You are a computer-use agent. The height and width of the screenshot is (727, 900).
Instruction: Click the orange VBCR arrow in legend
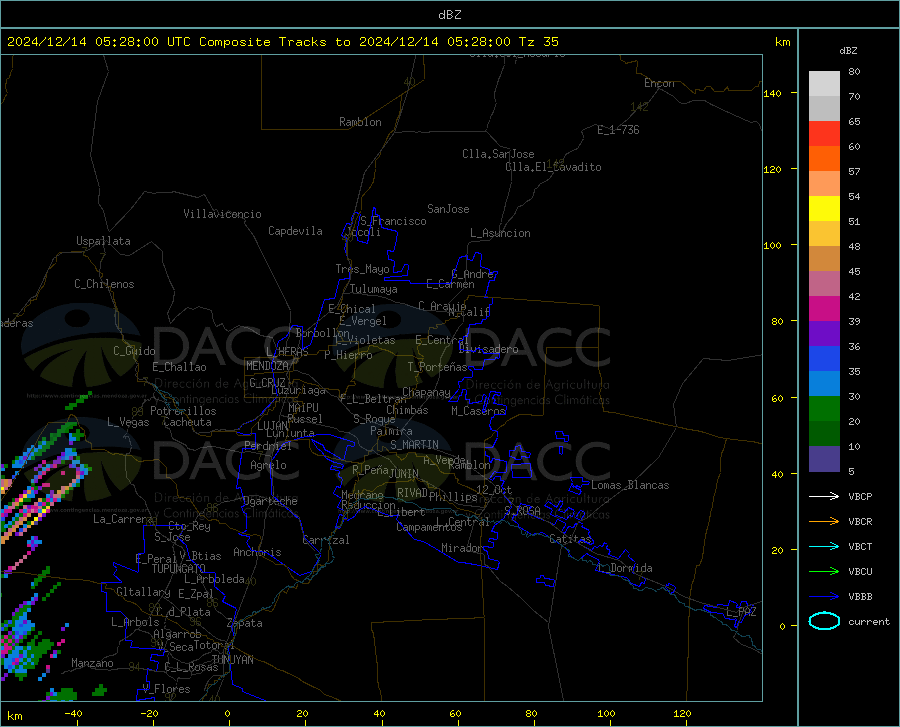coord(824,522)
